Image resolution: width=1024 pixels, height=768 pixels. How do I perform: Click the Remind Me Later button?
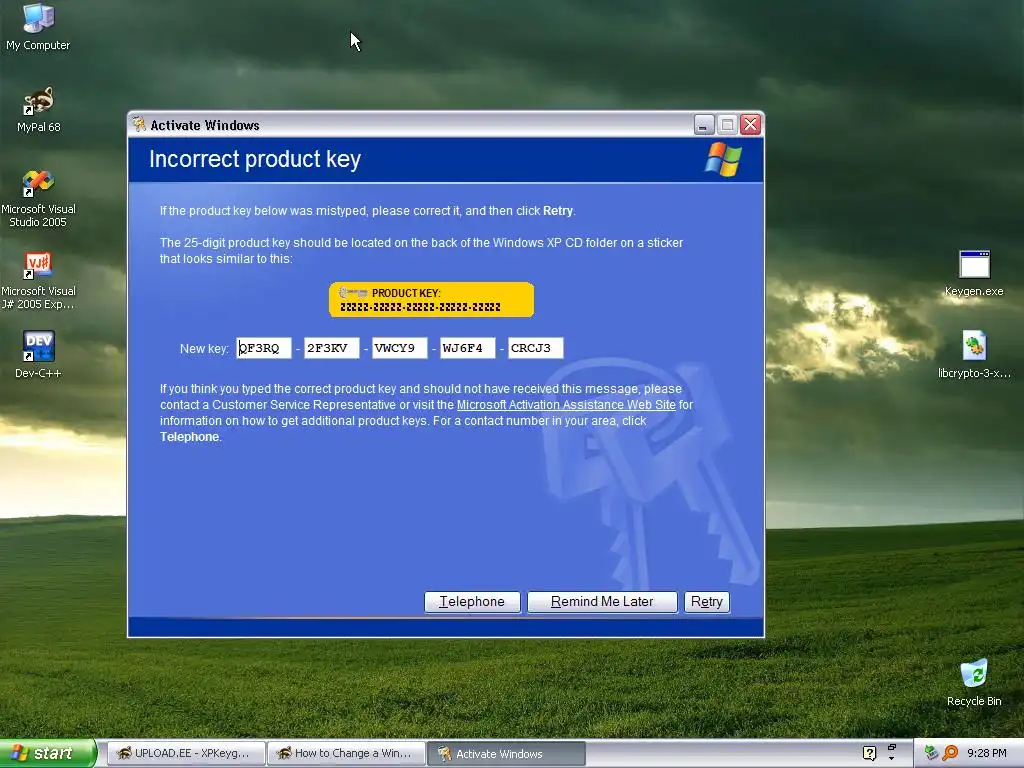602,601
